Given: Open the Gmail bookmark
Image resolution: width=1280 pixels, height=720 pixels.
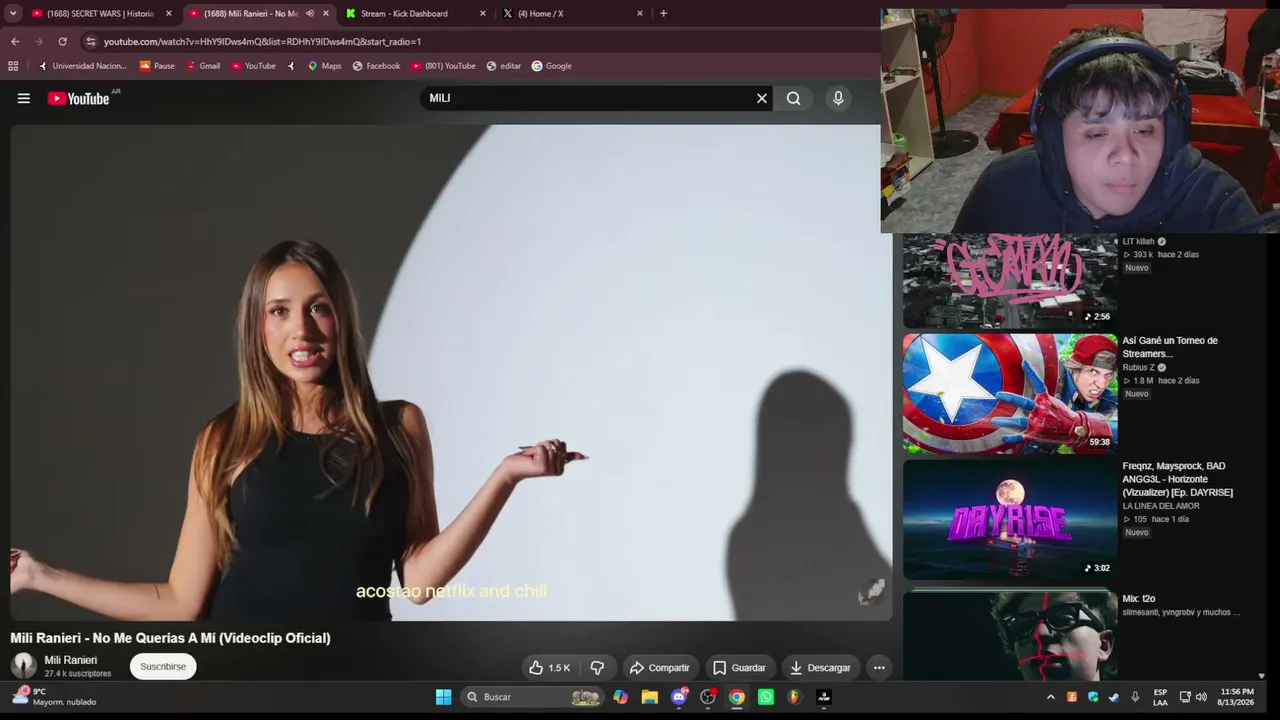Looking at the screenshot, I should click(203, 66).
